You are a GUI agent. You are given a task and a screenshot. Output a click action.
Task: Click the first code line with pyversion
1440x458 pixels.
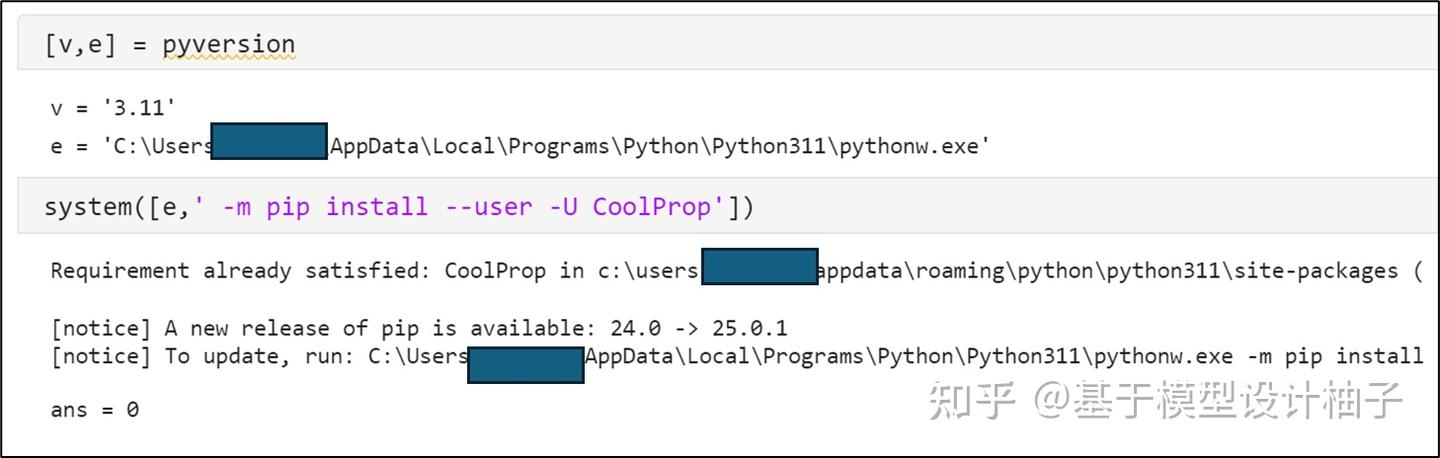(170, 45)
